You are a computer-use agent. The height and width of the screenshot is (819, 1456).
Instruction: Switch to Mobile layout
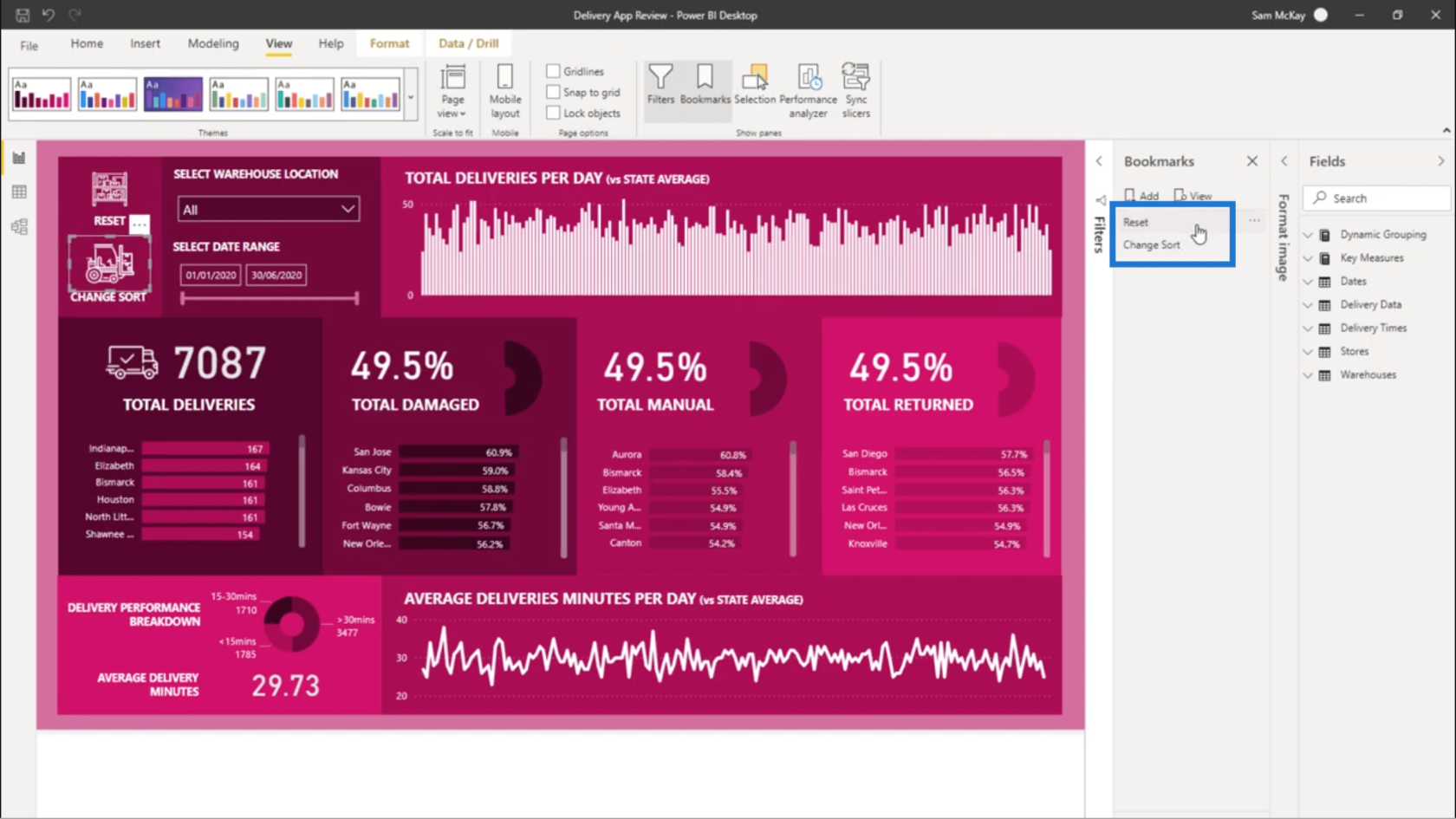pos(505,91)
